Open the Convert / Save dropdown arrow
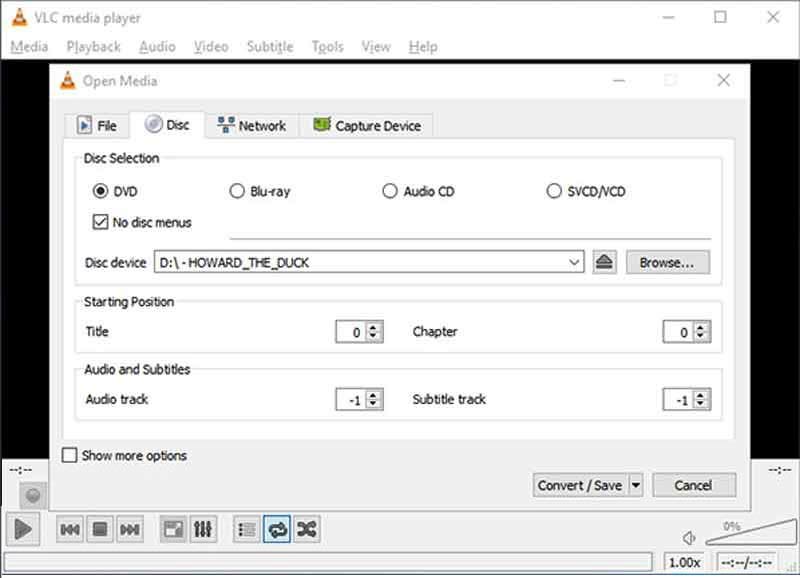The image size is (800, 578). coord(636,485)
